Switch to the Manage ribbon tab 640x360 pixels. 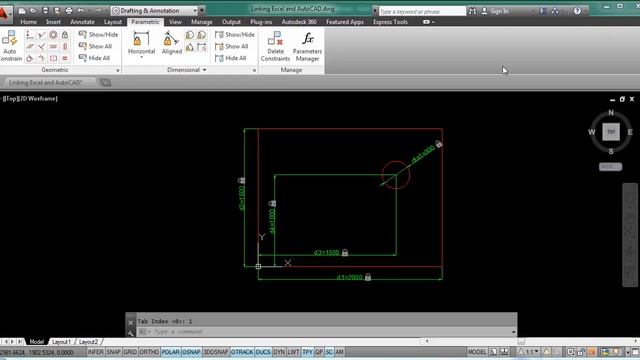(202, 22)
